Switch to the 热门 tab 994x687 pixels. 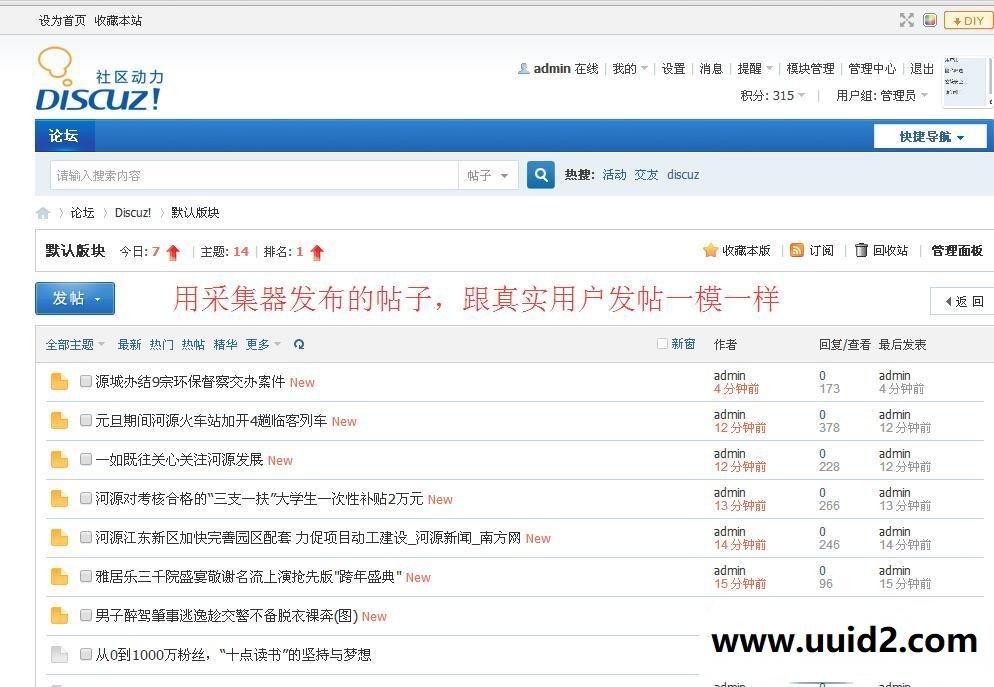tap(161, 343)
